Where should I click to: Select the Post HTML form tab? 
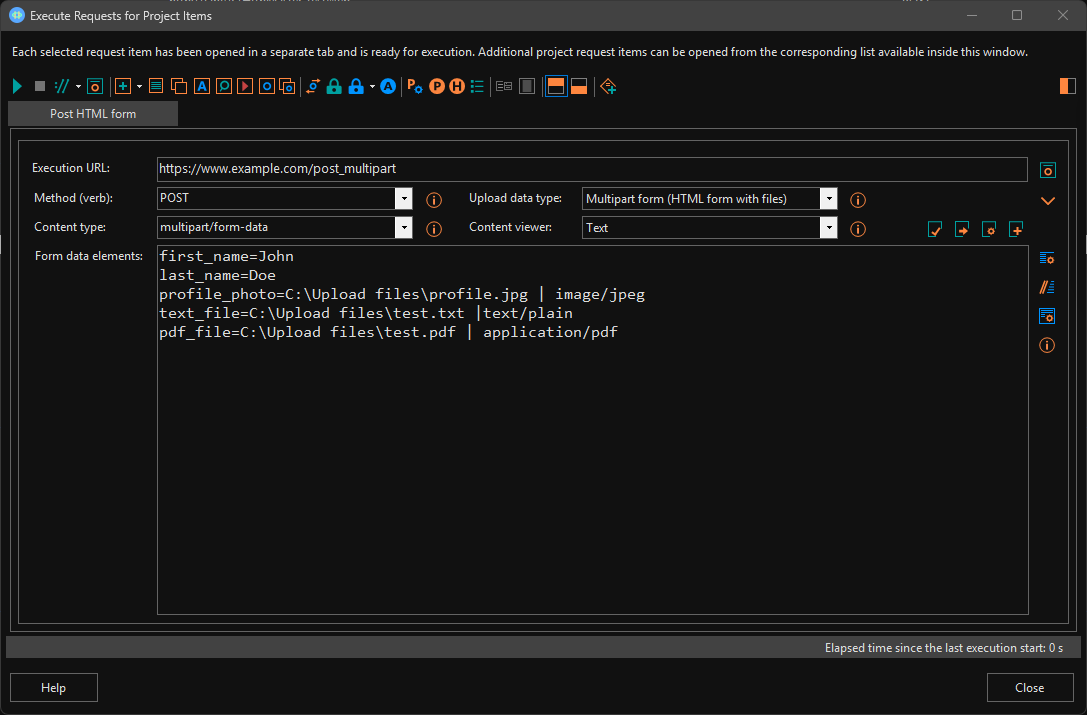pyautogui.click(x=92, y=113)
